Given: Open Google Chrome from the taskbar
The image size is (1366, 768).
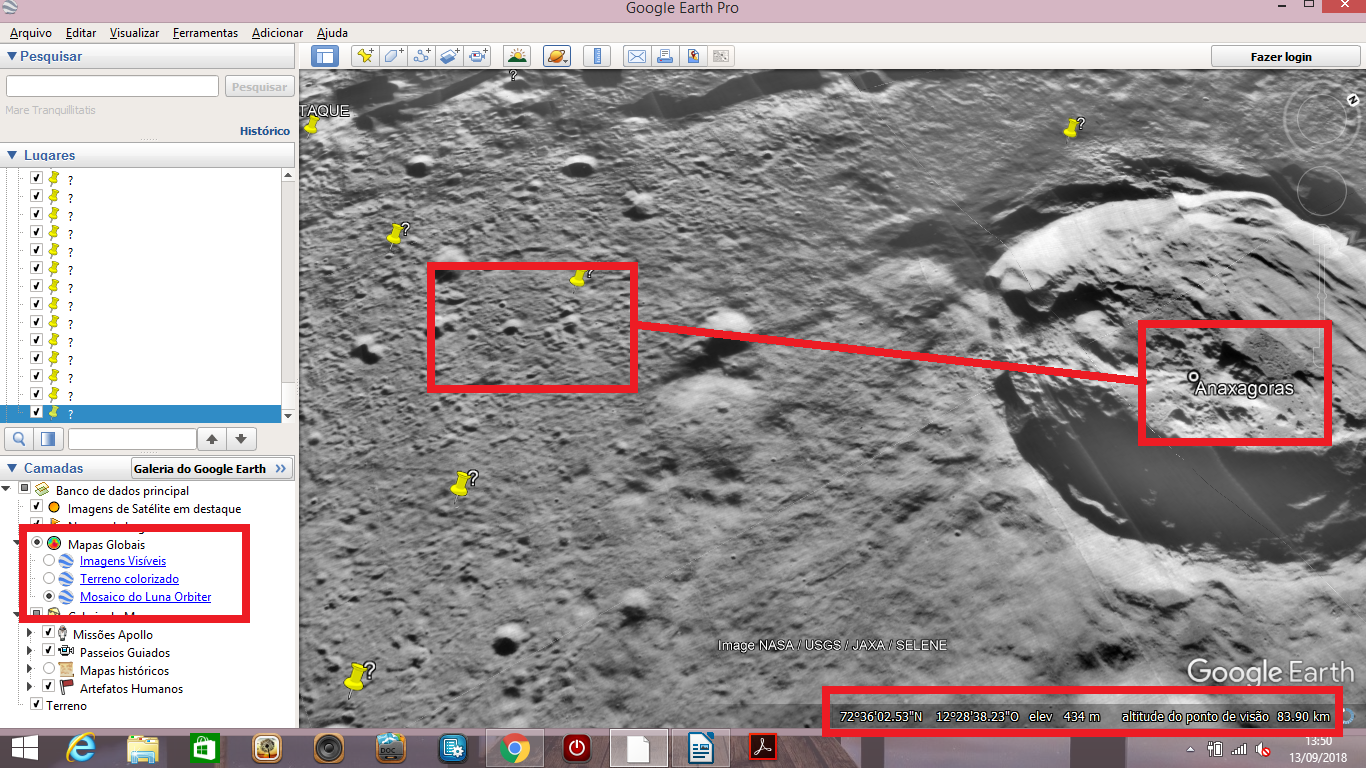Looking at the screenshot, I should click(x=514, y=748).
